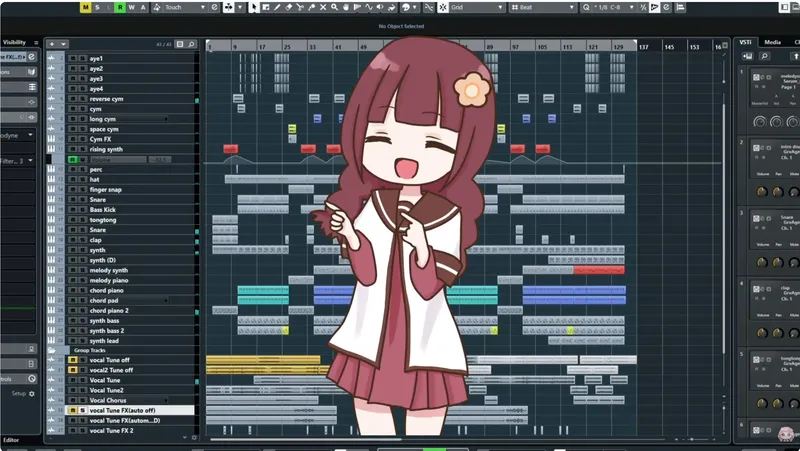Select the Object Selection arrow tool
This screenshot has width=800, height=451.
point(254,7)
